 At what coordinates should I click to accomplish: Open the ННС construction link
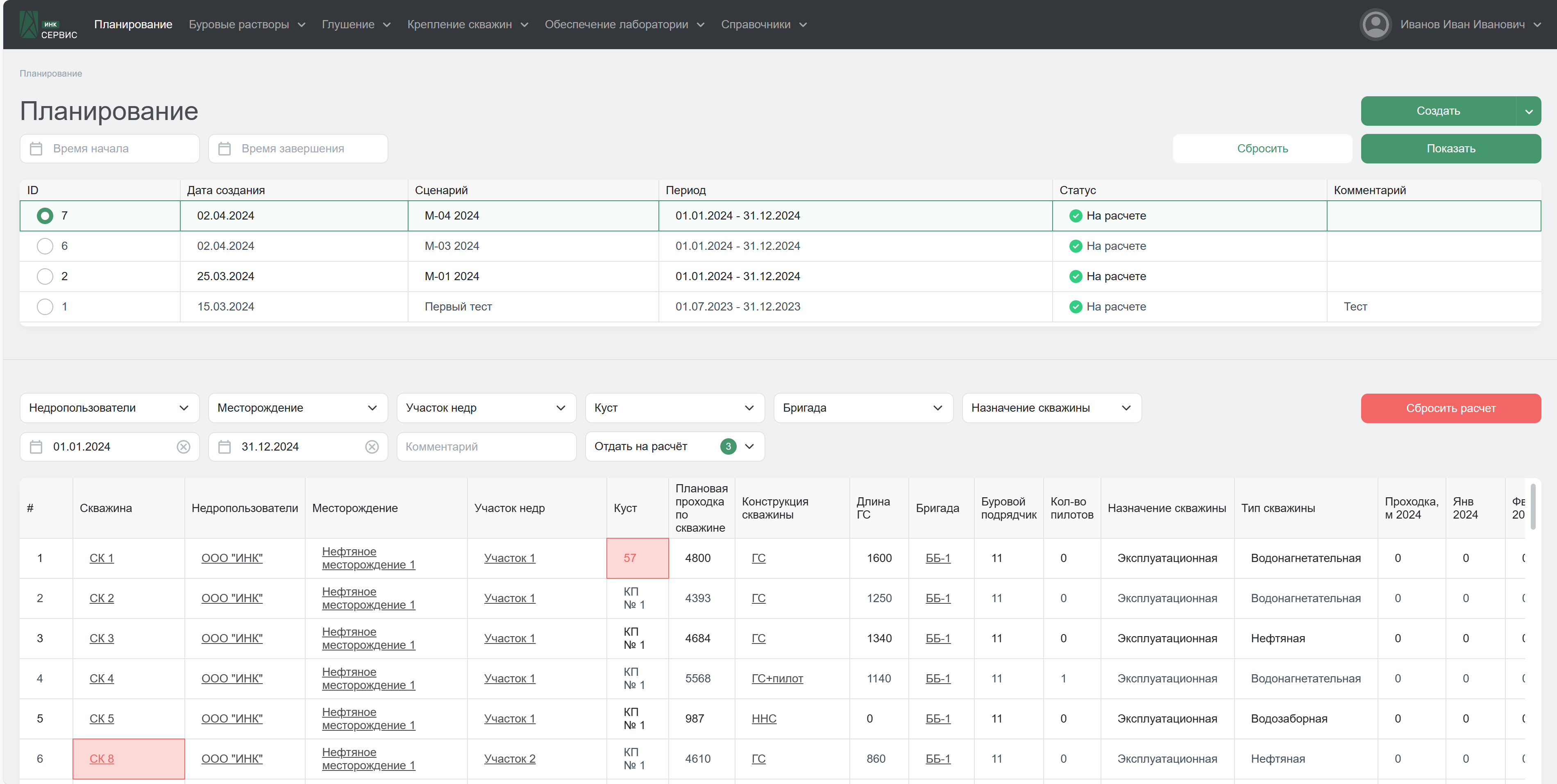(x=764, y=719)
